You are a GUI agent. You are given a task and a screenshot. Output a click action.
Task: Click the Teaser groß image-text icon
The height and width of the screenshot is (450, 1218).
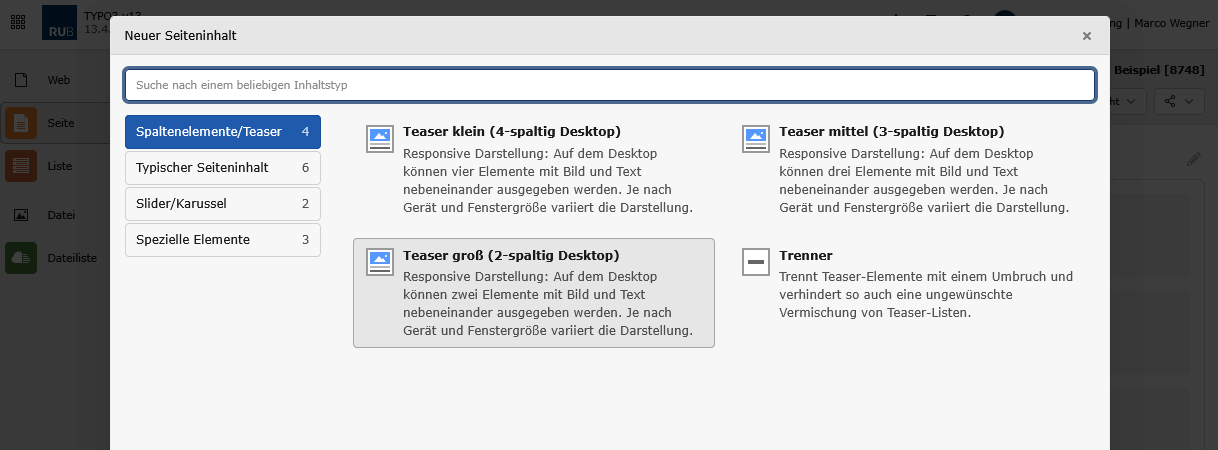point(380,262)
